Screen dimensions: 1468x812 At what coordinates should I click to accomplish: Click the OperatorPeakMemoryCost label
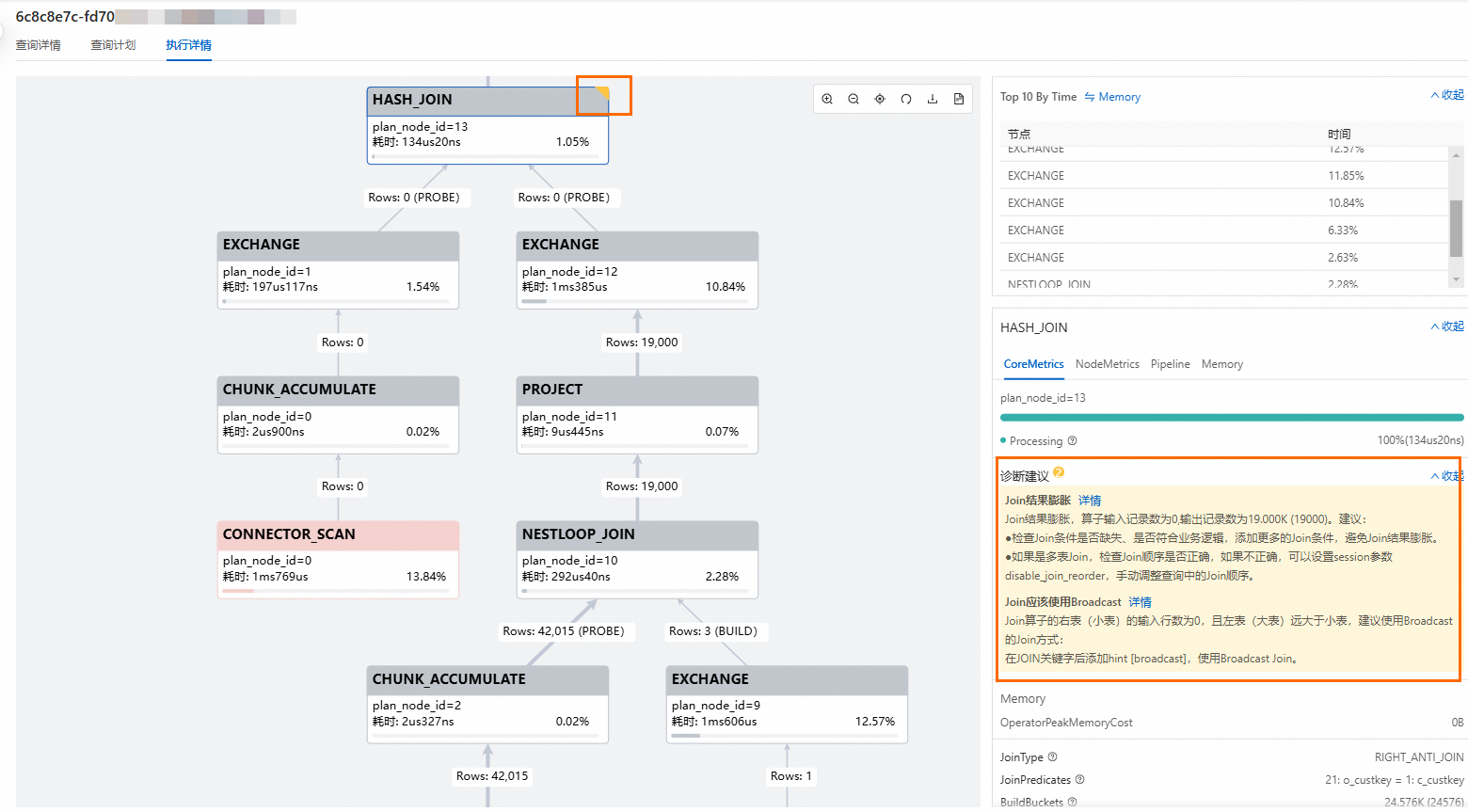pyautogui.click(x=1066, y=723)
